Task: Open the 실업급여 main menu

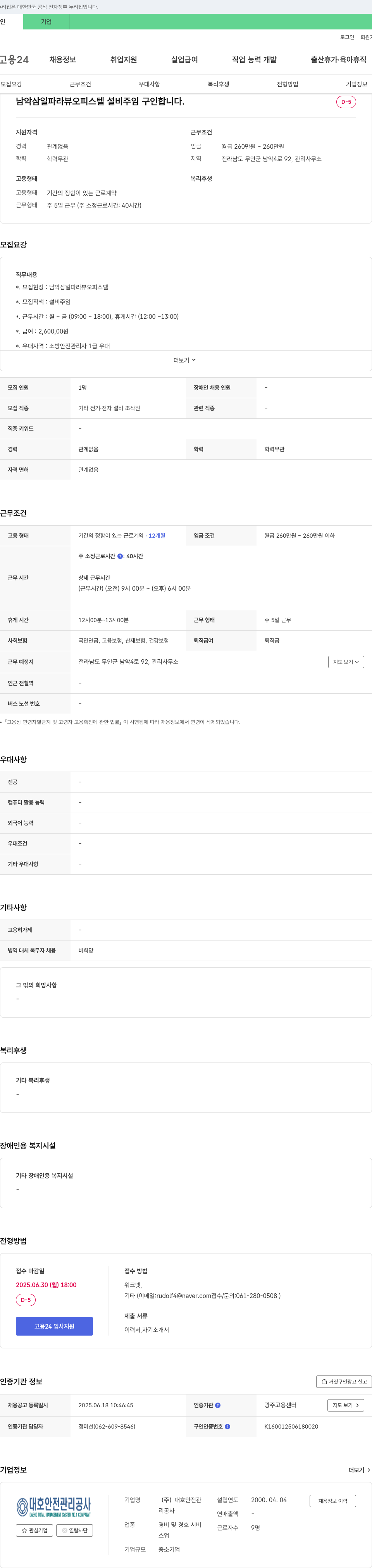Action: pos(184,60)
